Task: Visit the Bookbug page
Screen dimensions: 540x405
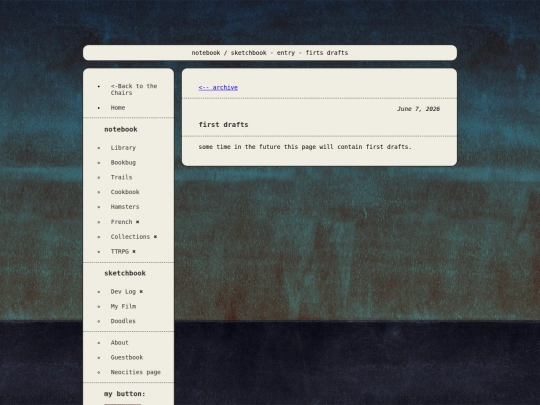Action: (x=123, y=163)
